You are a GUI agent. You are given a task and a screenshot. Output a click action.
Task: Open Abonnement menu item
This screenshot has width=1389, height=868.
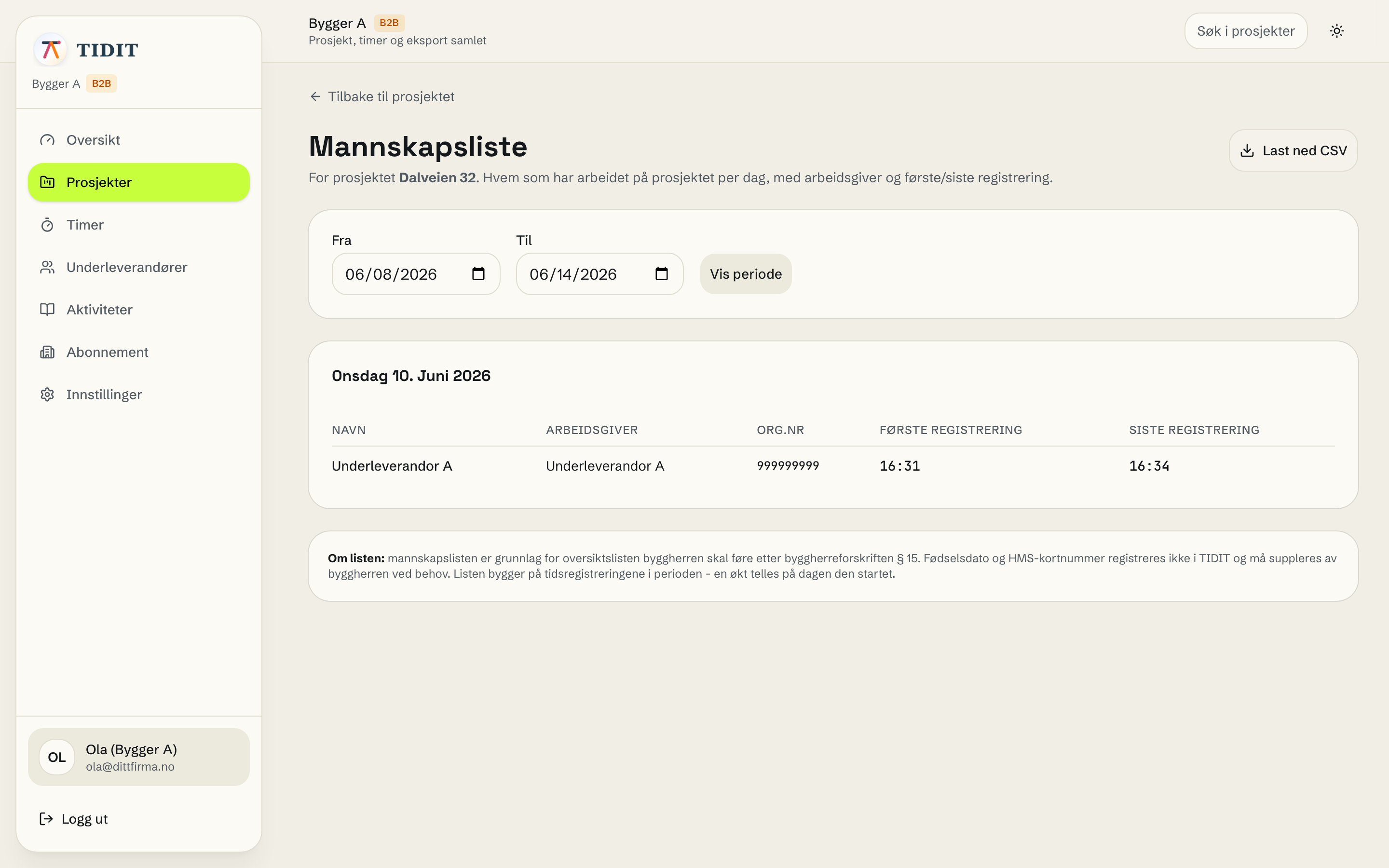139,353
